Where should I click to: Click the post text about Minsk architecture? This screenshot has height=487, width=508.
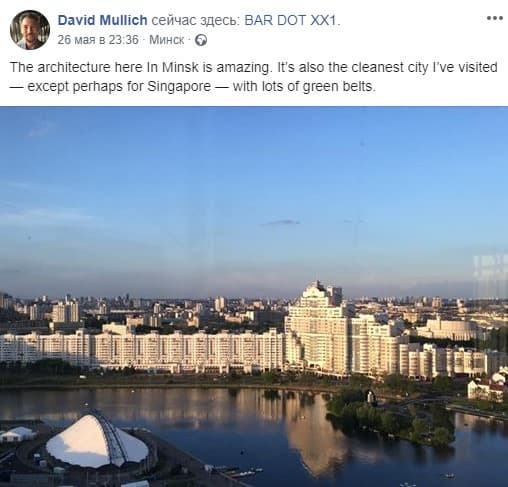(253, 77)
